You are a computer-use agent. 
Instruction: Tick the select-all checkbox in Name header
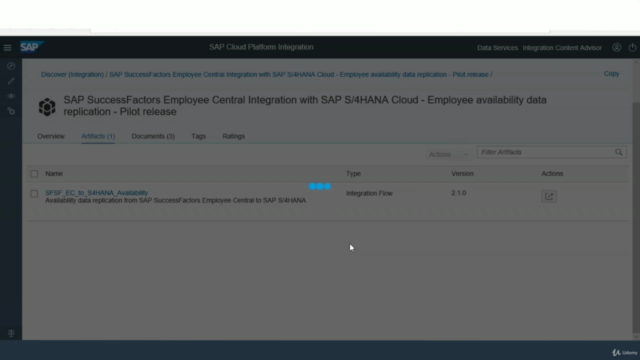point(34,174)
